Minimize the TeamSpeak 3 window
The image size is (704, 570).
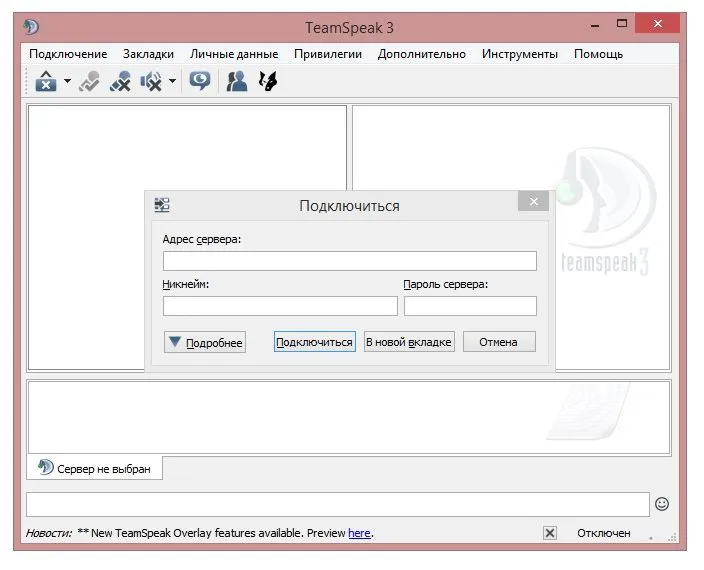coord(595,25)
